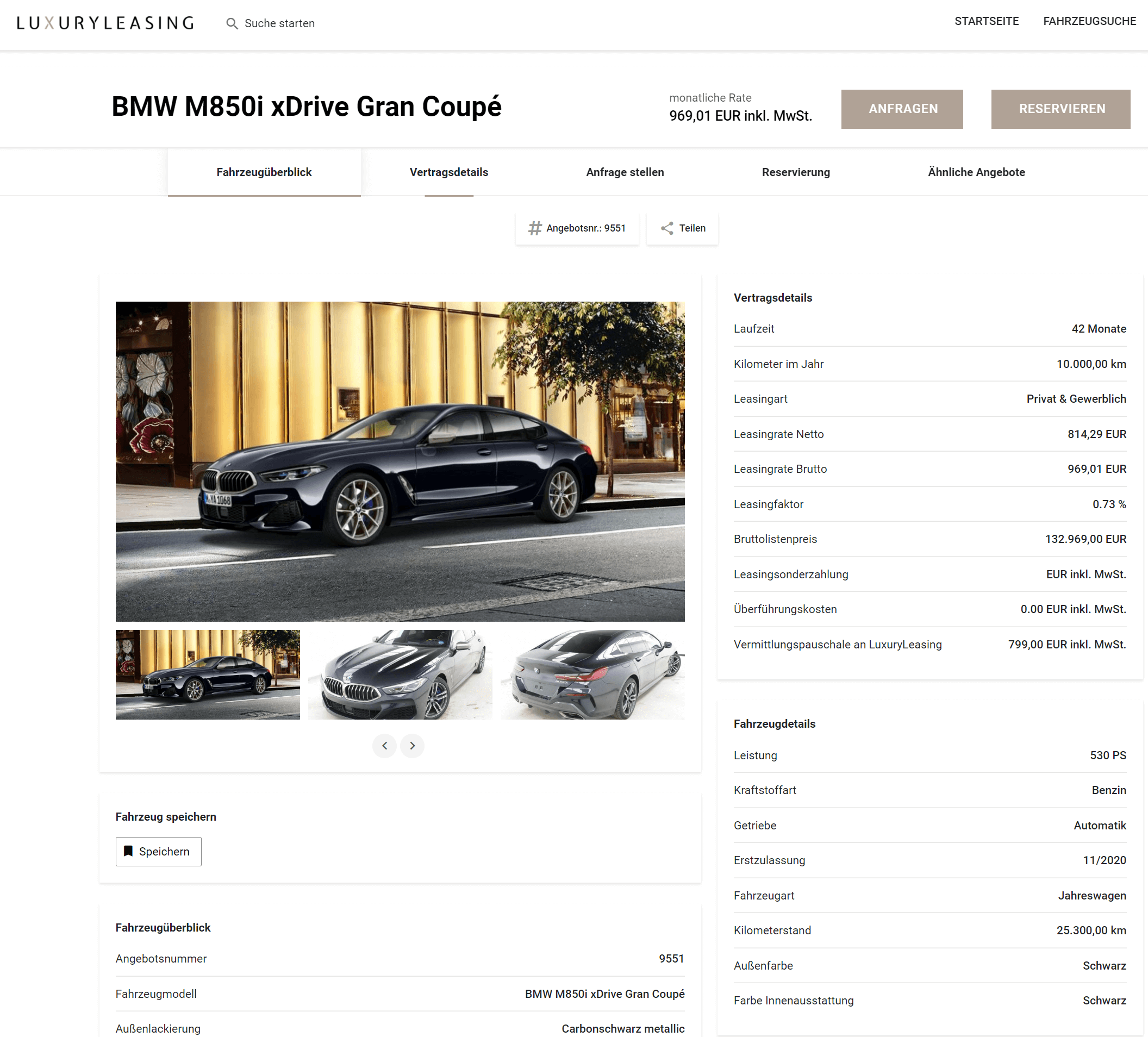Click the share icon next to Teilen

667,228
